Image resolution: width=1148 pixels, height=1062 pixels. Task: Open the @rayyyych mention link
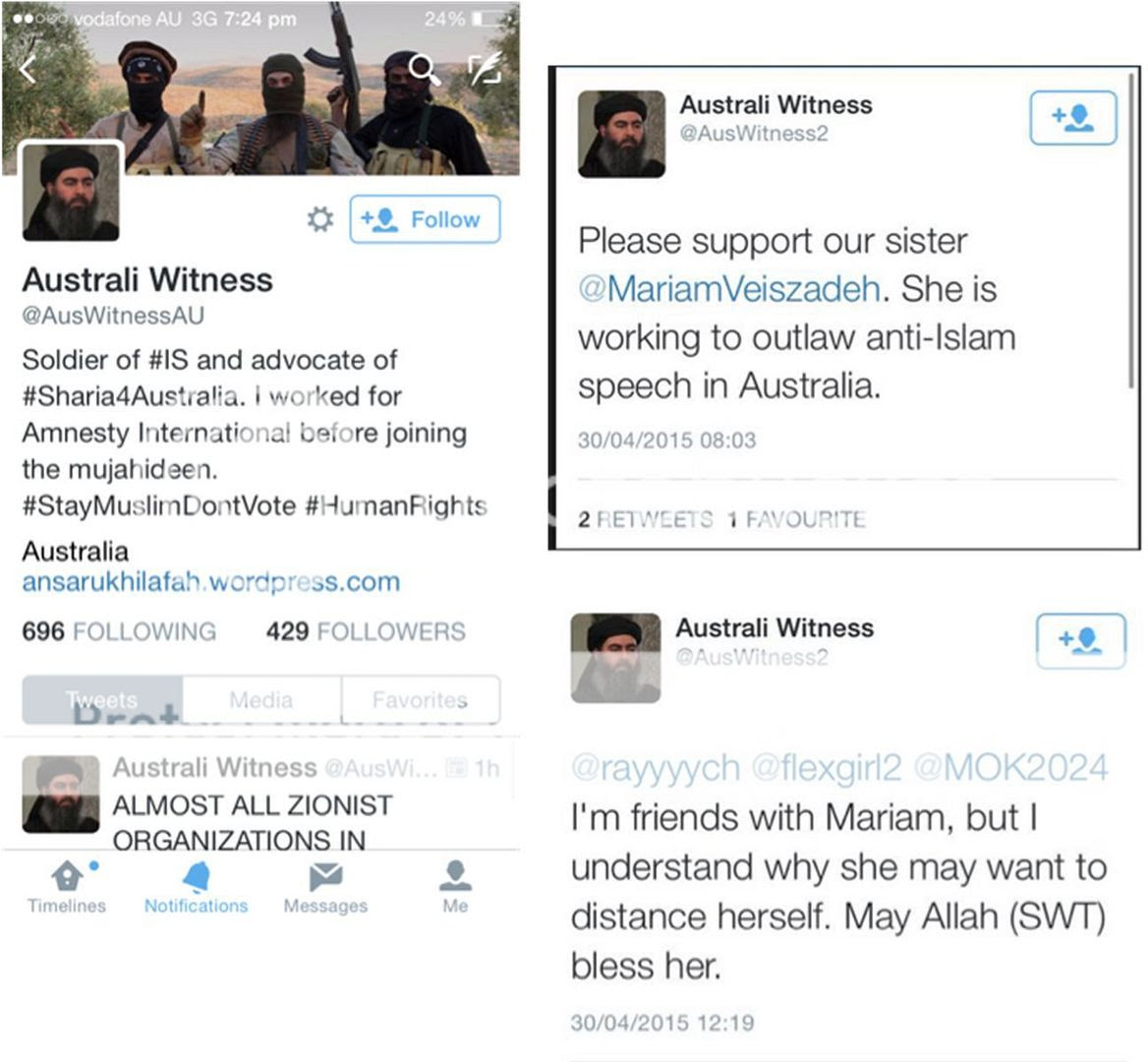pyautogui.click(x=656, y=768)
